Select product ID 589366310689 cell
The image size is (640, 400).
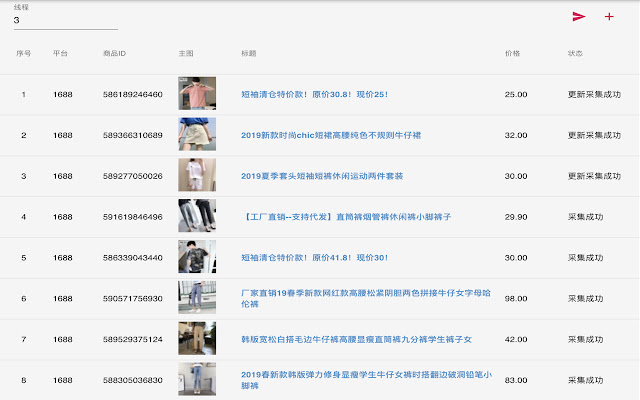(133, 135)
